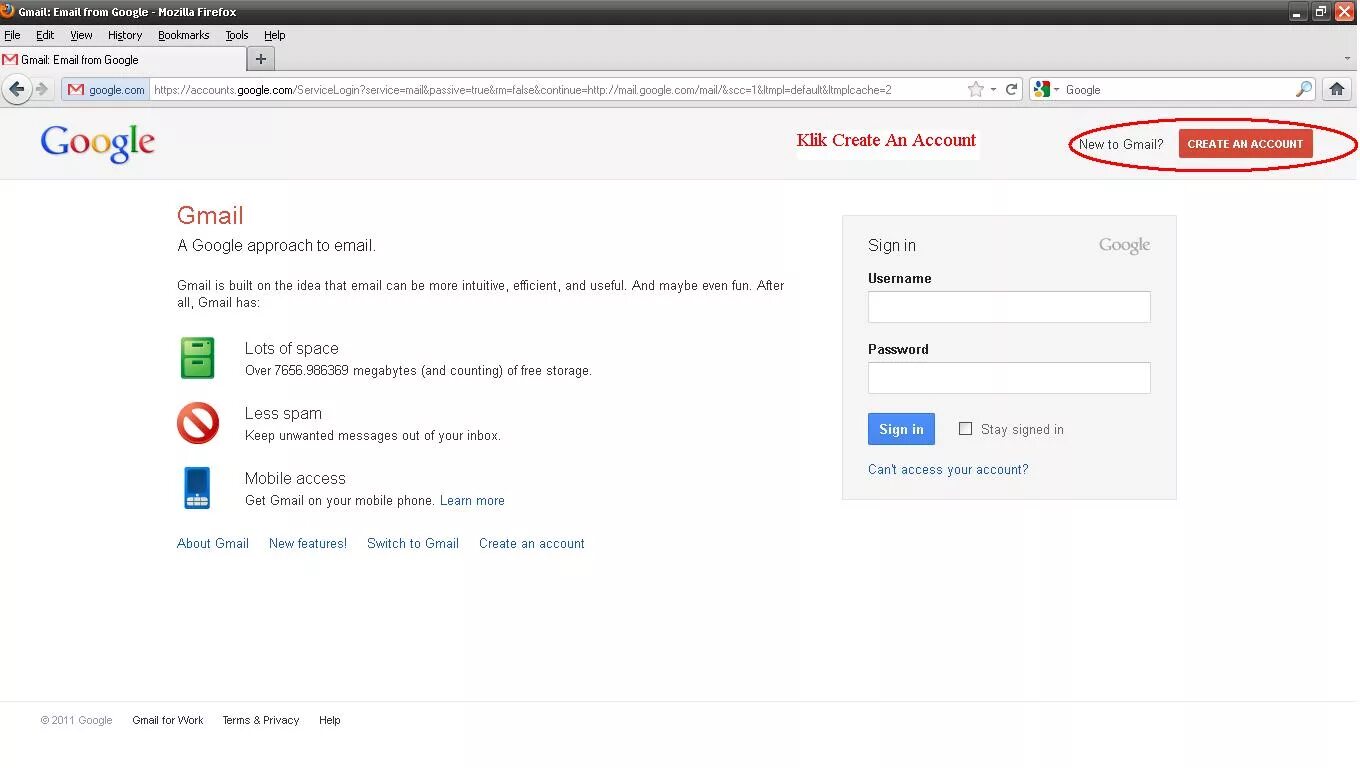This screenshot has width=1360, height=768.
Task: Click the Firefox icon in title bar
Action: [x=8, y=11]
